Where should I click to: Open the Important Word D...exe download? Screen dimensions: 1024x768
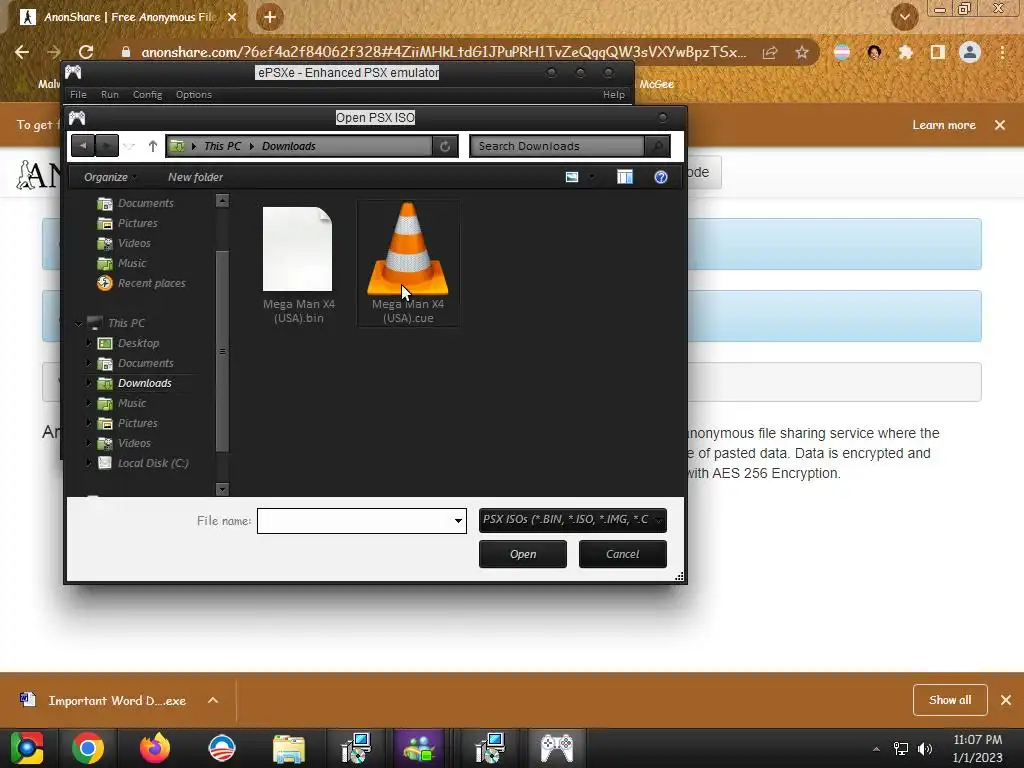pyautogui.click(x=104, y=700)
